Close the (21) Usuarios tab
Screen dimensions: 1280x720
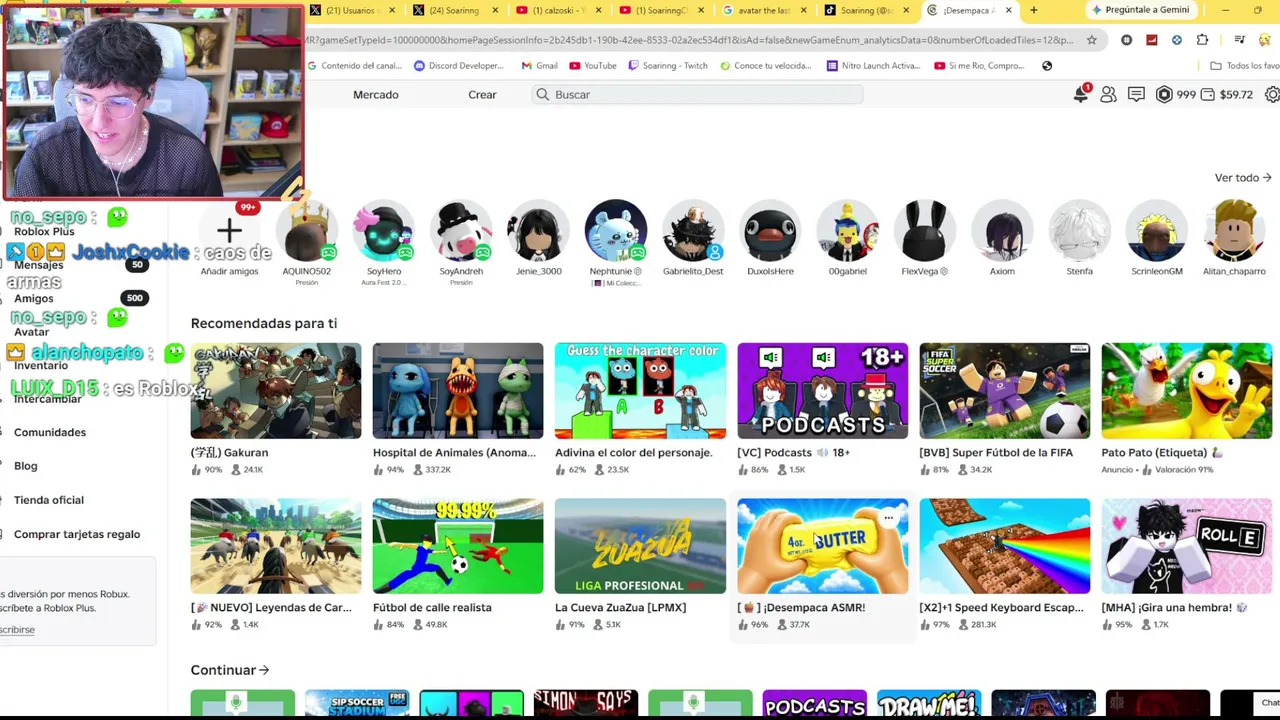tap(392, 10)
